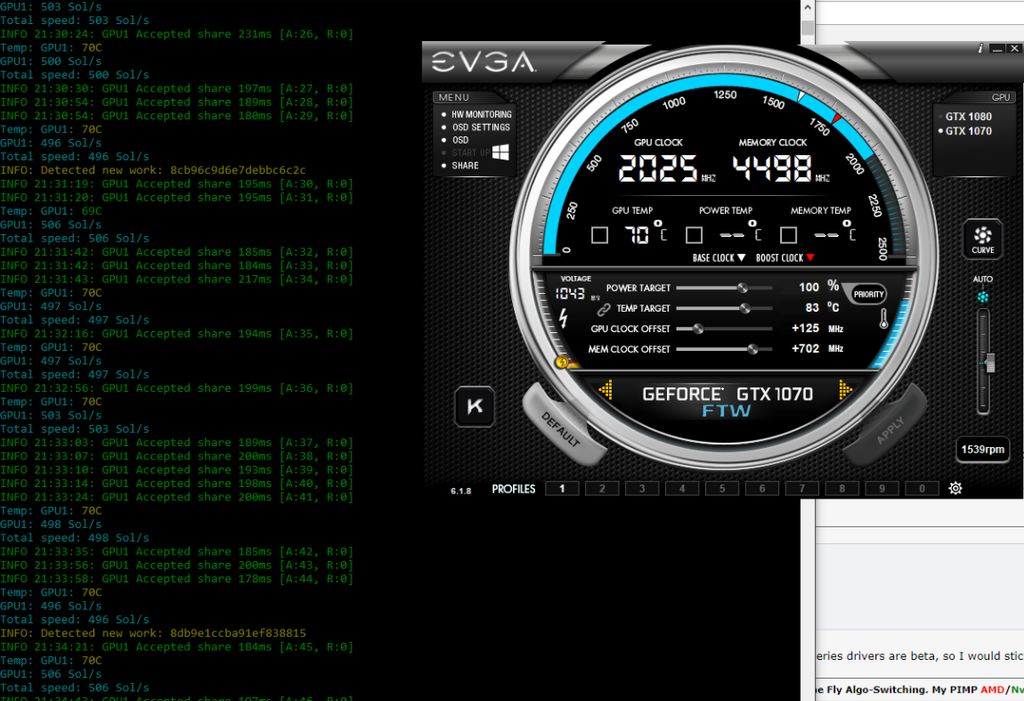Open HW MONITORING from the menu
Image resolution: width=1024 pixels, height=701 pixels.
[481, 114]
